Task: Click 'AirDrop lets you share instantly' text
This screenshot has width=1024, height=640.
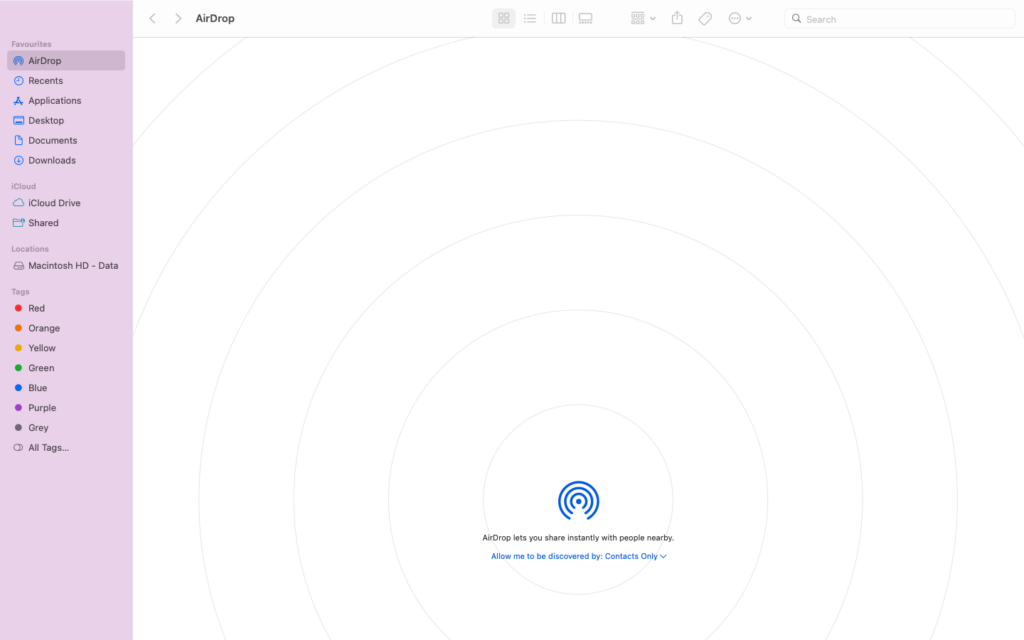Action: pos(578,537)
